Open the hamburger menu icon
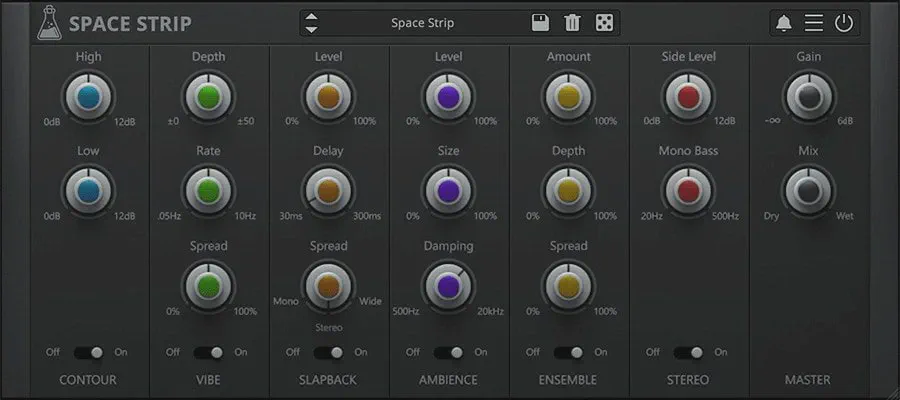 point(814,23)
